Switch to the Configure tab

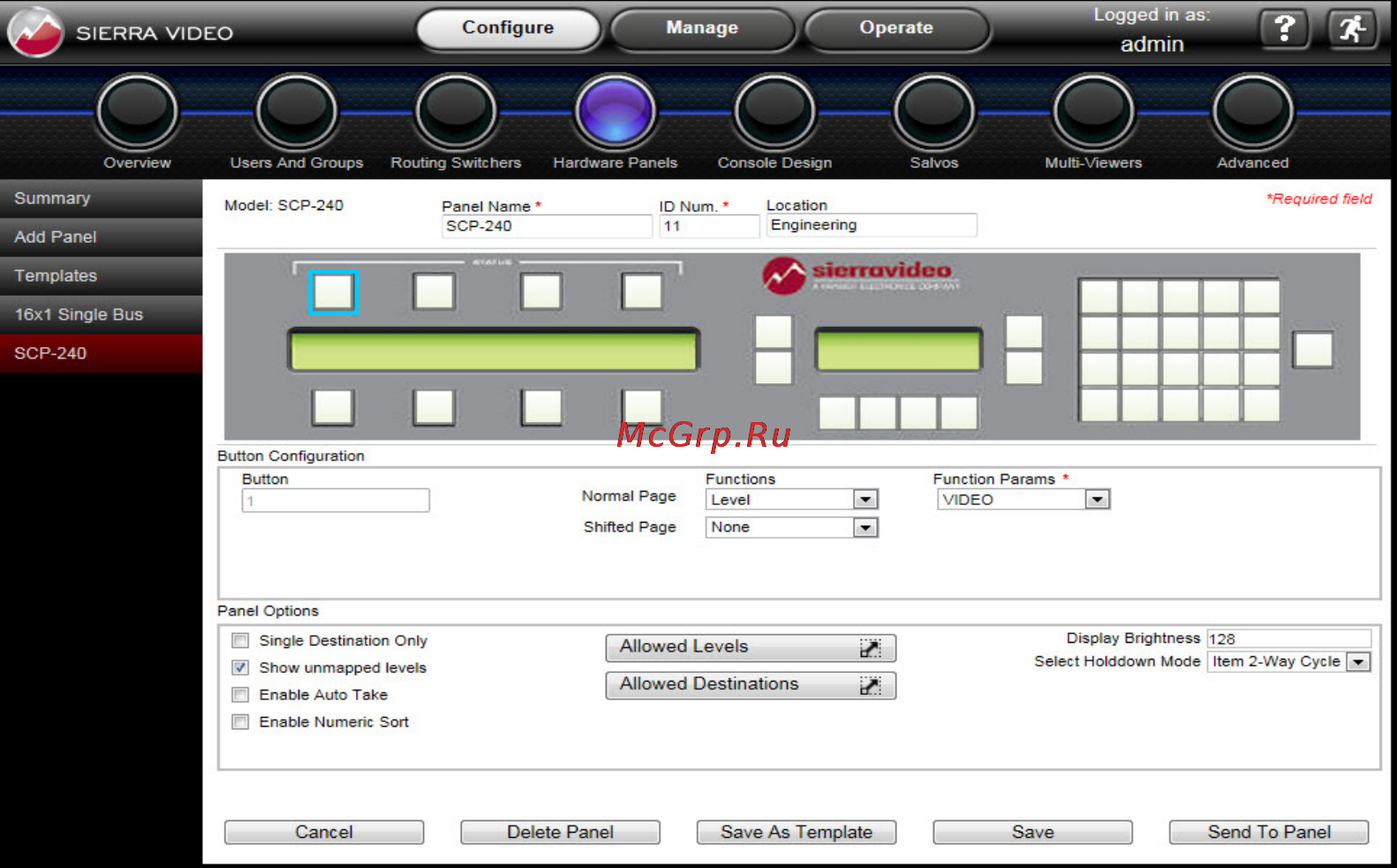coord(509,28)
